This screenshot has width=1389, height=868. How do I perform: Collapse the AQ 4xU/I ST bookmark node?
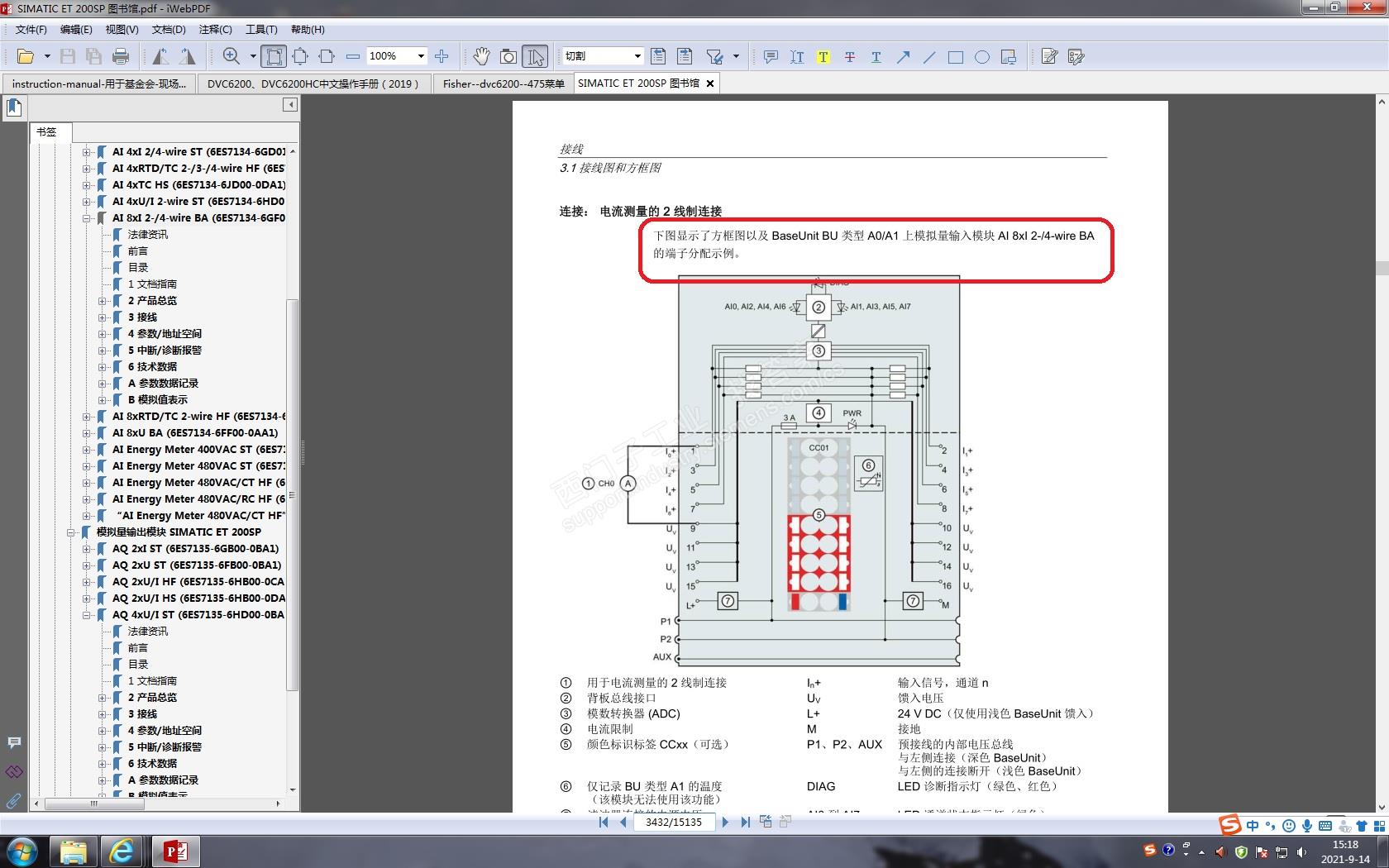click(x=87, y=615)
